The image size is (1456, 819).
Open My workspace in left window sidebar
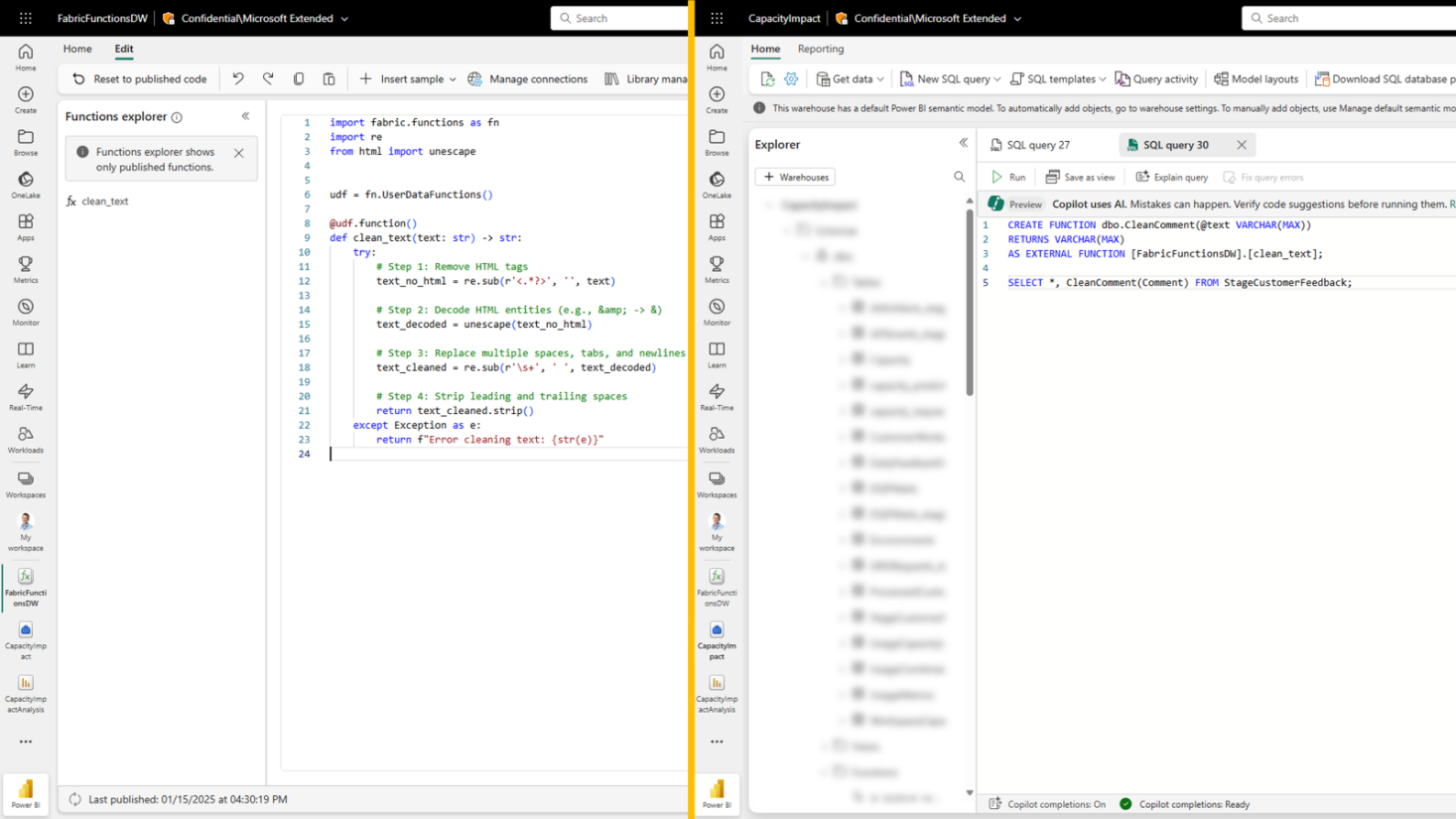[26, 533]
